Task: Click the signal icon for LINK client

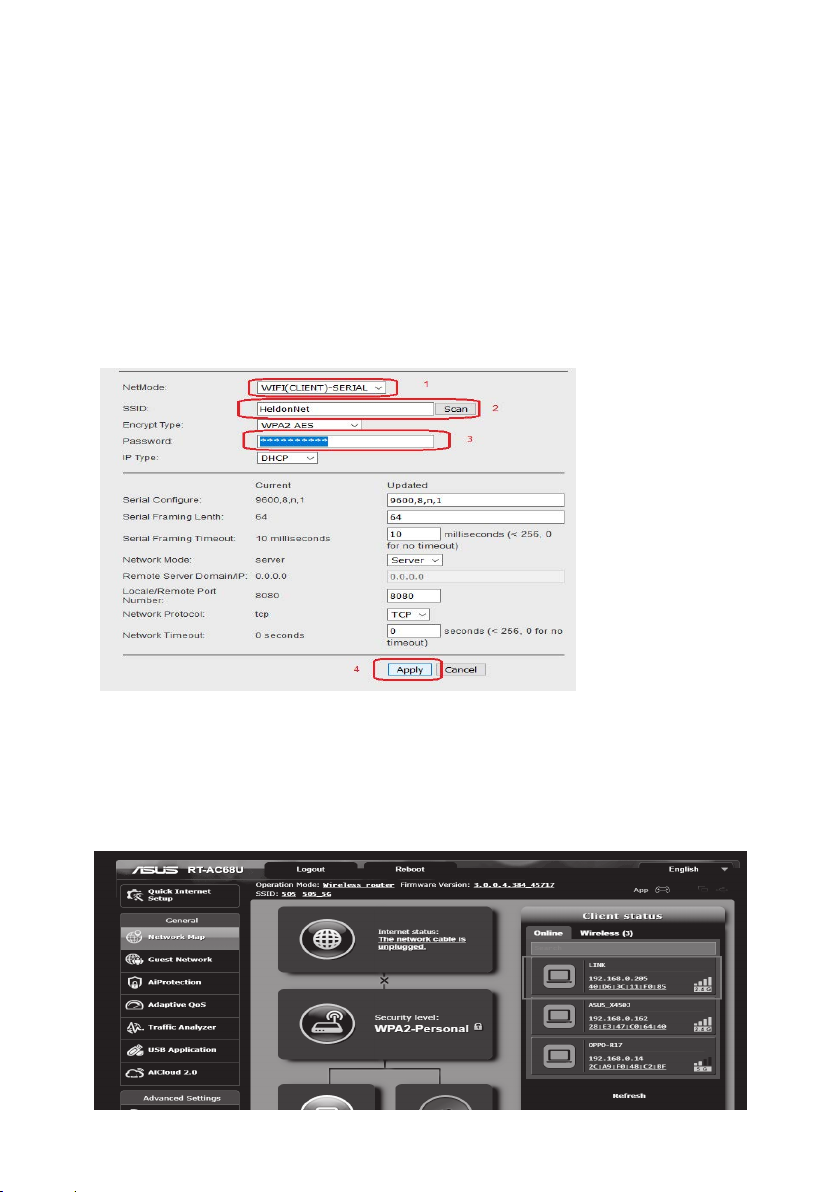Action: click(703, 984)
